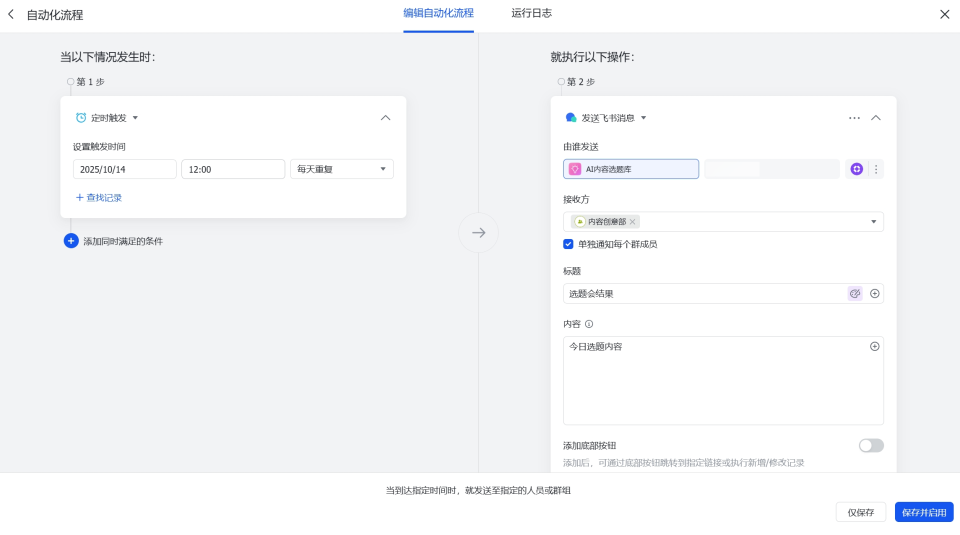Expand the 定时触发 trigger type dropdown
The image size is (960, 535).
(x=135, y=118)
